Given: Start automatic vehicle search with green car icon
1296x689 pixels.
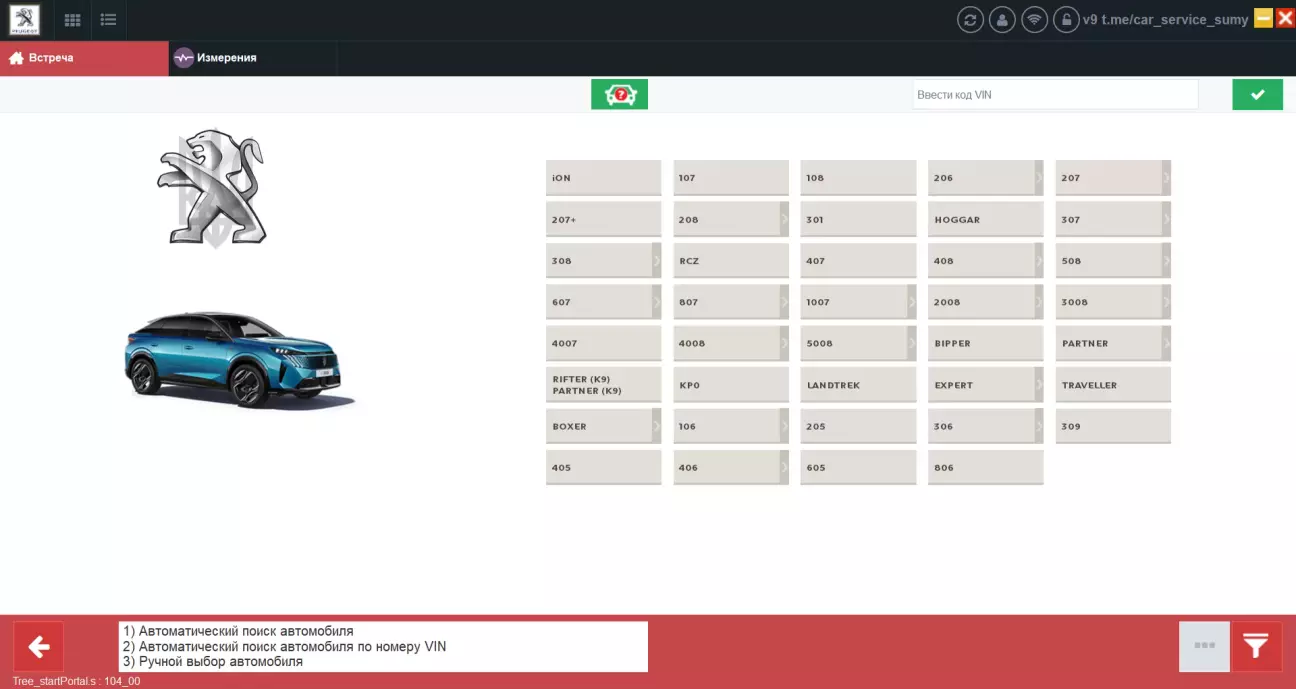Looking at the screenshot, I should 620,94.
